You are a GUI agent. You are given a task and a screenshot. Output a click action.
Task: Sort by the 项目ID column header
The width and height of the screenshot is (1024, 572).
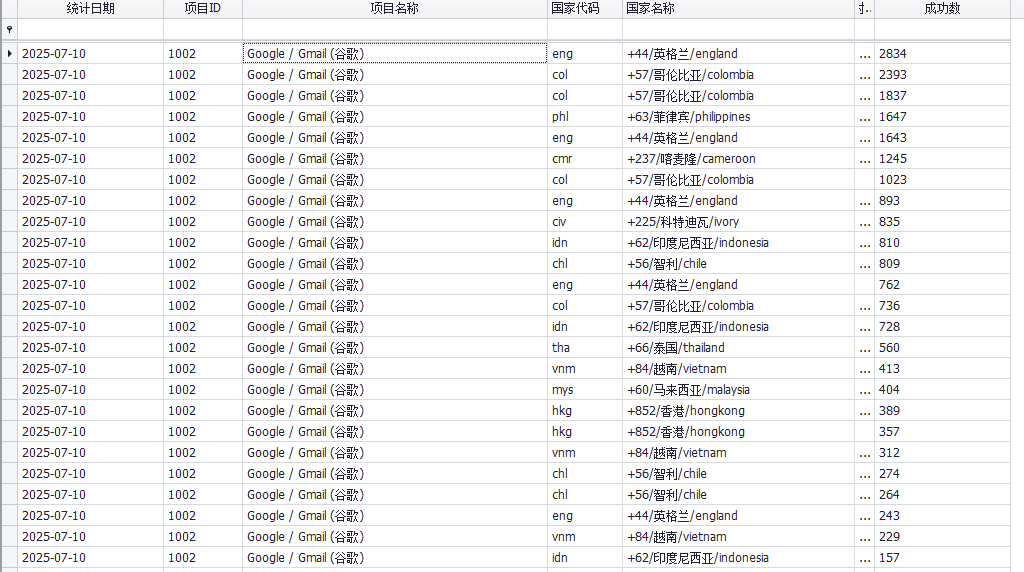[x=202, y=8]
